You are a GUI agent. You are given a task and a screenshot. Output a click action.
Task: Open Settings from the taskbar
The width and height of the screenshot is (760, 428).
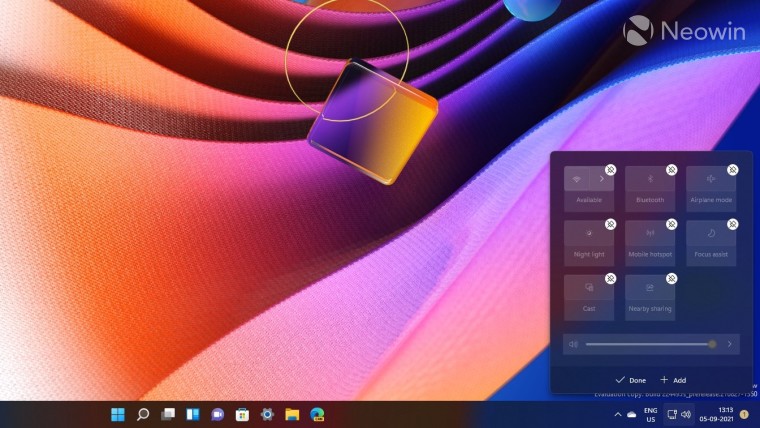267,414
